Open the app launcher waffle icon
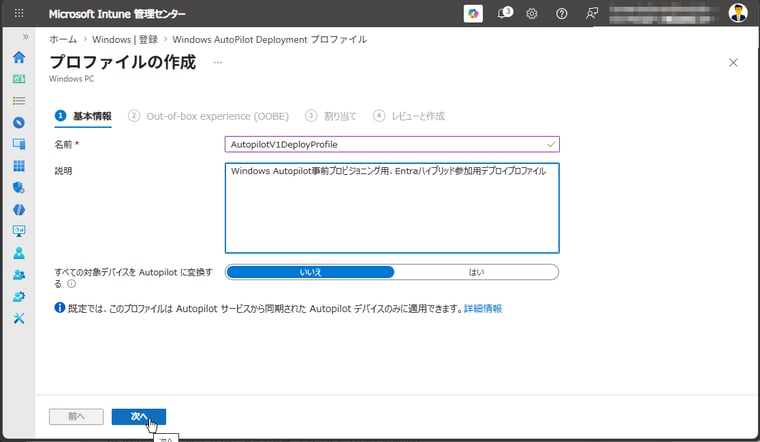 click(x=19, y=14)
